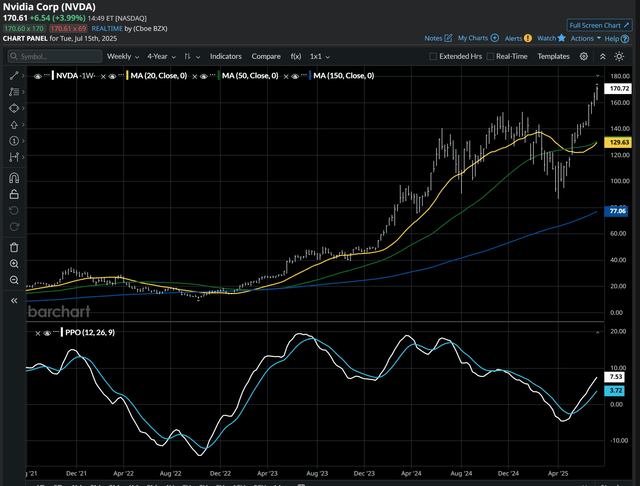The height and width of the screenshot is (486, 640).
Task: Click the blue MA (150) color swatch
Action: 310,75
